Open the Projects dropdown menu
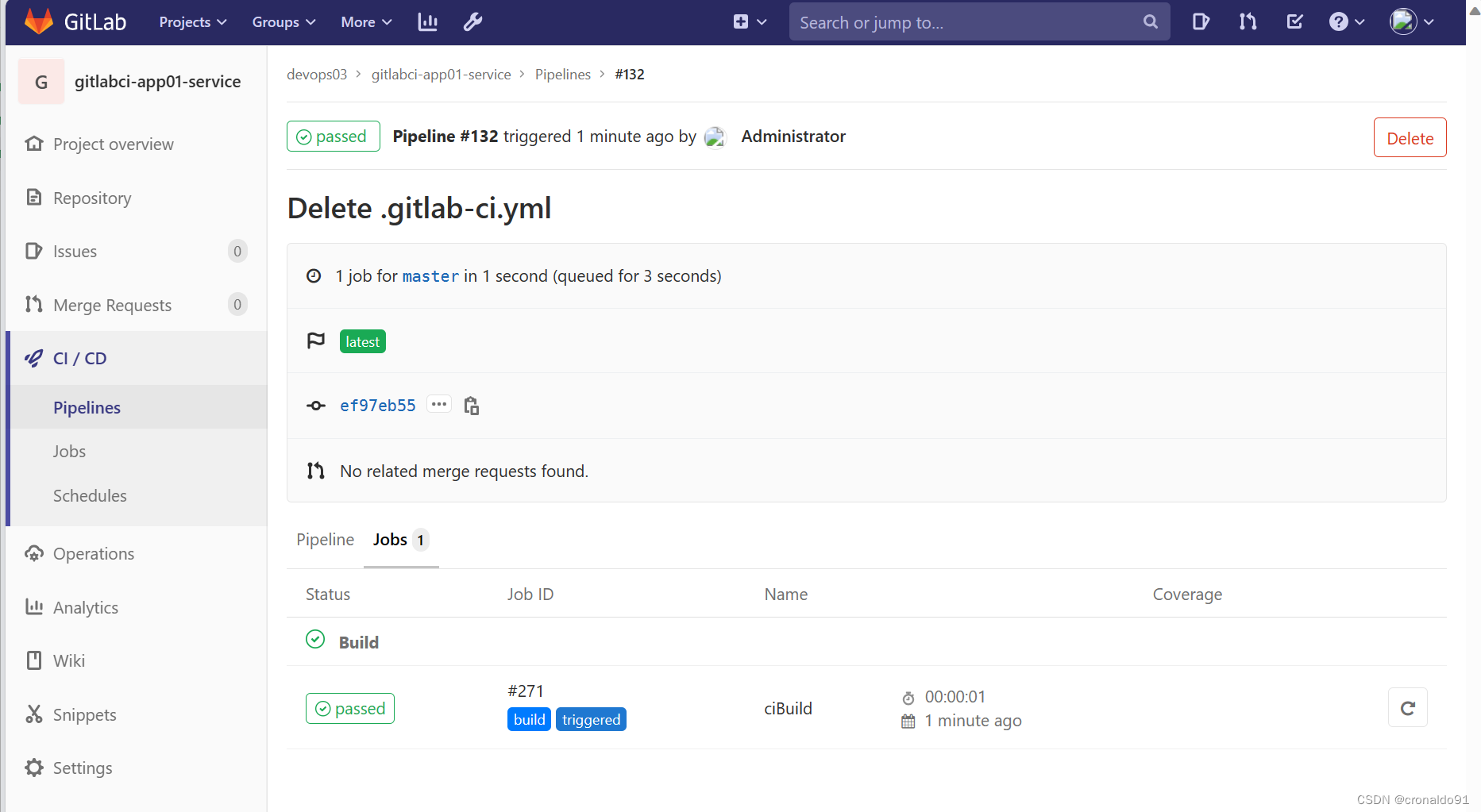The height and width of the screenshot is (812, 1481). coord(193,22)
